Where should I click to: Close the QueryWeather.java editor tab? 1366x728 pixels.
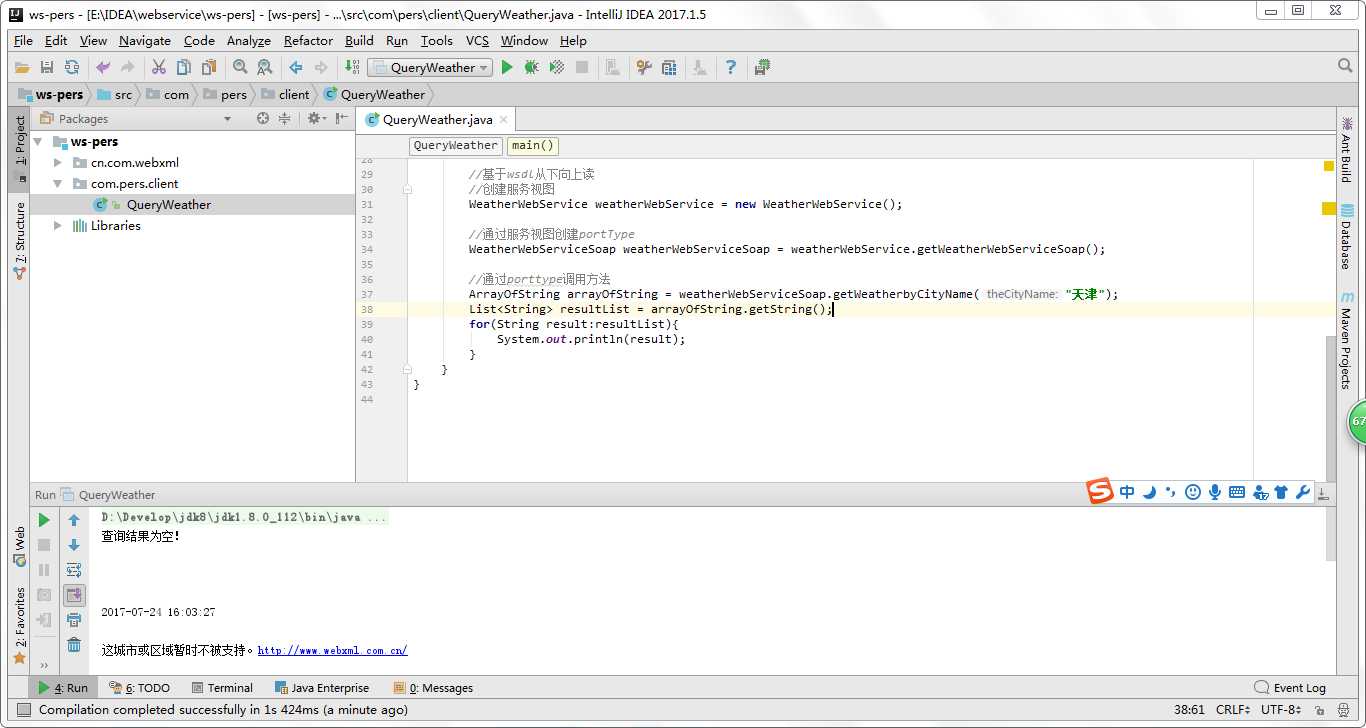click(504, 120)
